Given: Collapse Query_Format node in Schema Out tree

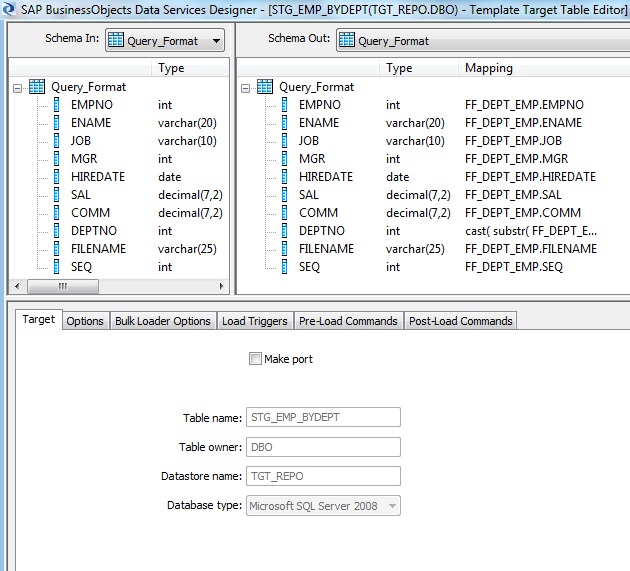Looking at the screenshot, I should 245,88.
